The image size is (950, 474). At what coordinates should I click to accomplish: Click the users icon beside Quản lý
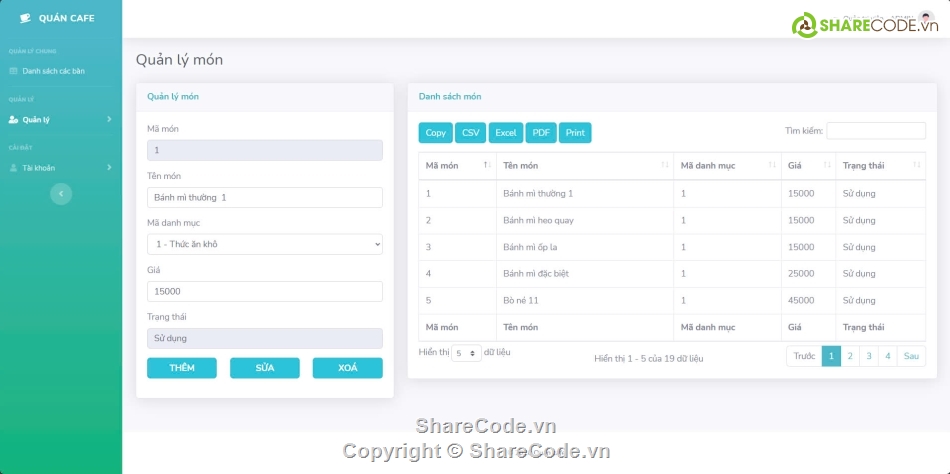coord(13,119)
